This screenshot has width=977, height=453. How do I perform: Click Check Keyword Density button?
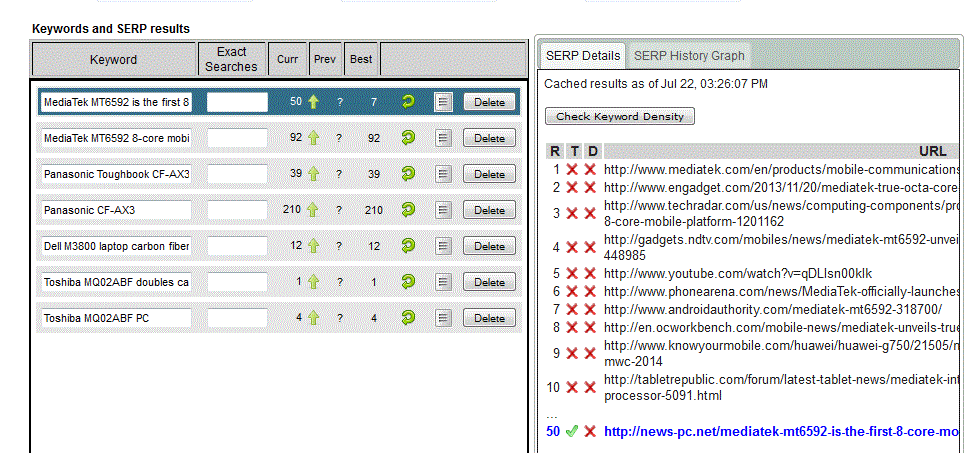click(619, 116)
